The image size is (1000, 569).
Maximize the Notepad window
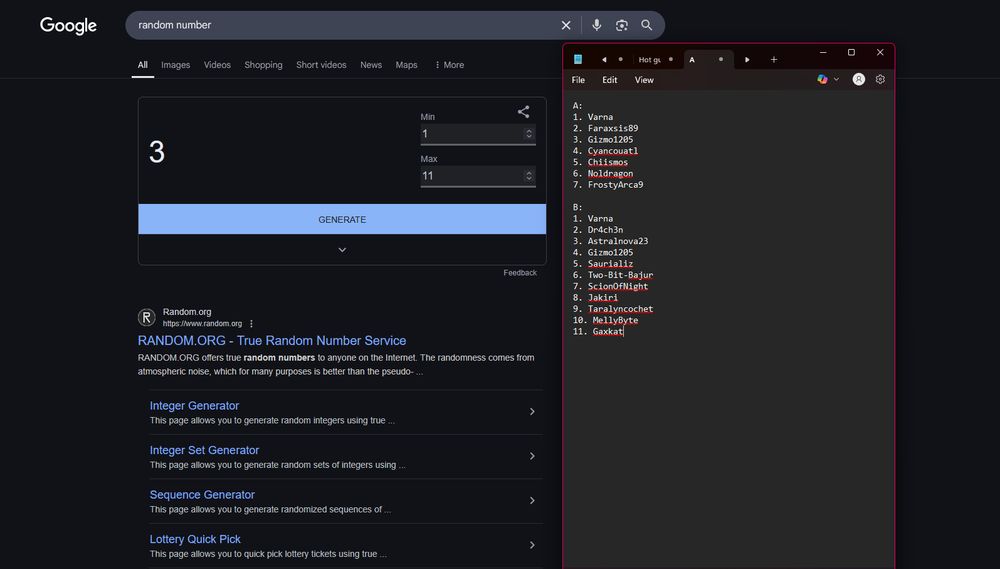tap(851, 52)
